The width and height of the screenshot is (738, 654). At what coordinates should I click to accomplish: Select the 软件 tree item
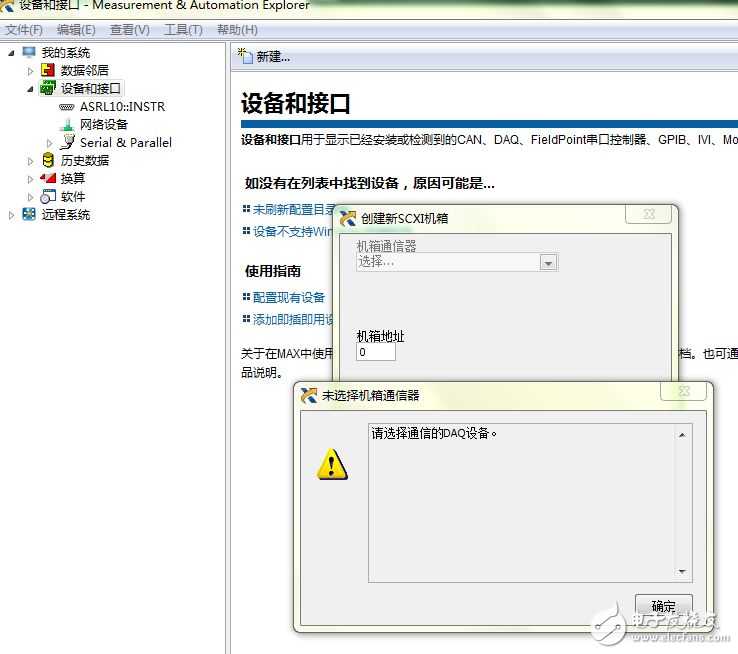[72, 196]
